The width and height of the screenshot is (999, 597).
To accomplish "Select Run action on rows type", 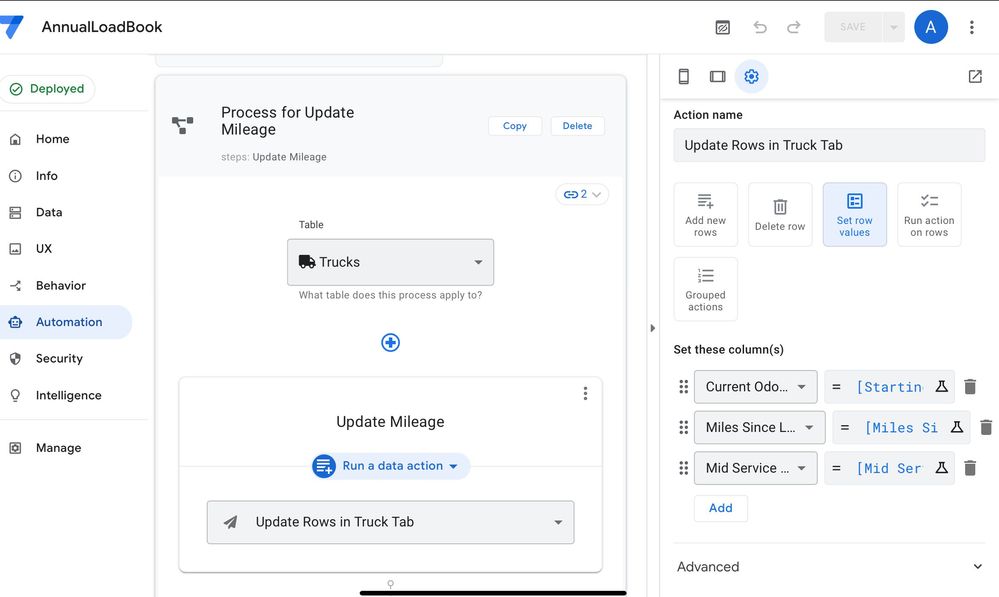I will point(929,215).
